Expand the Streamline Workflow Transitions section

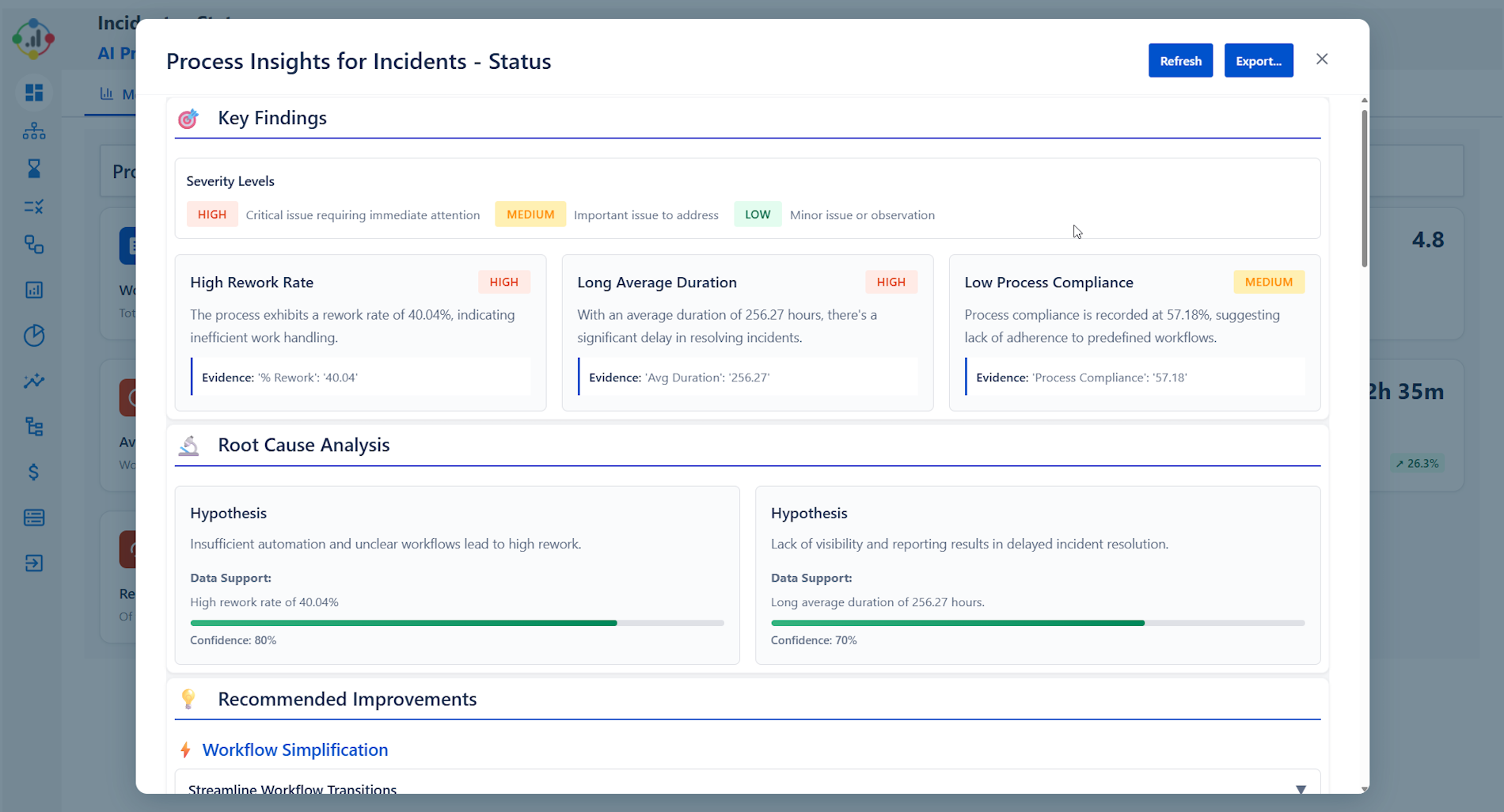(1301, 789)
